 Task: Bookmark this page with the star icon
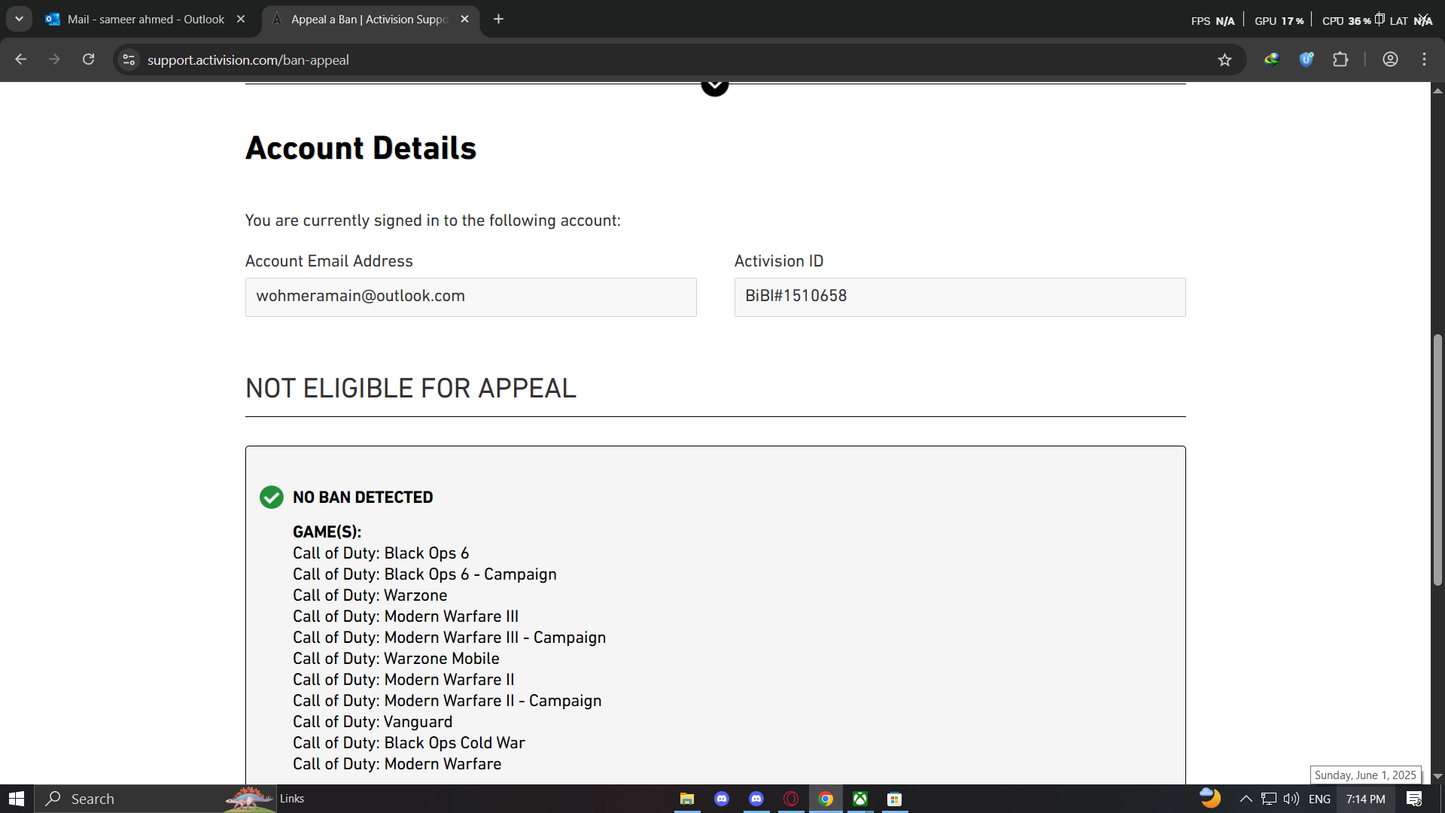[1224, 60]
